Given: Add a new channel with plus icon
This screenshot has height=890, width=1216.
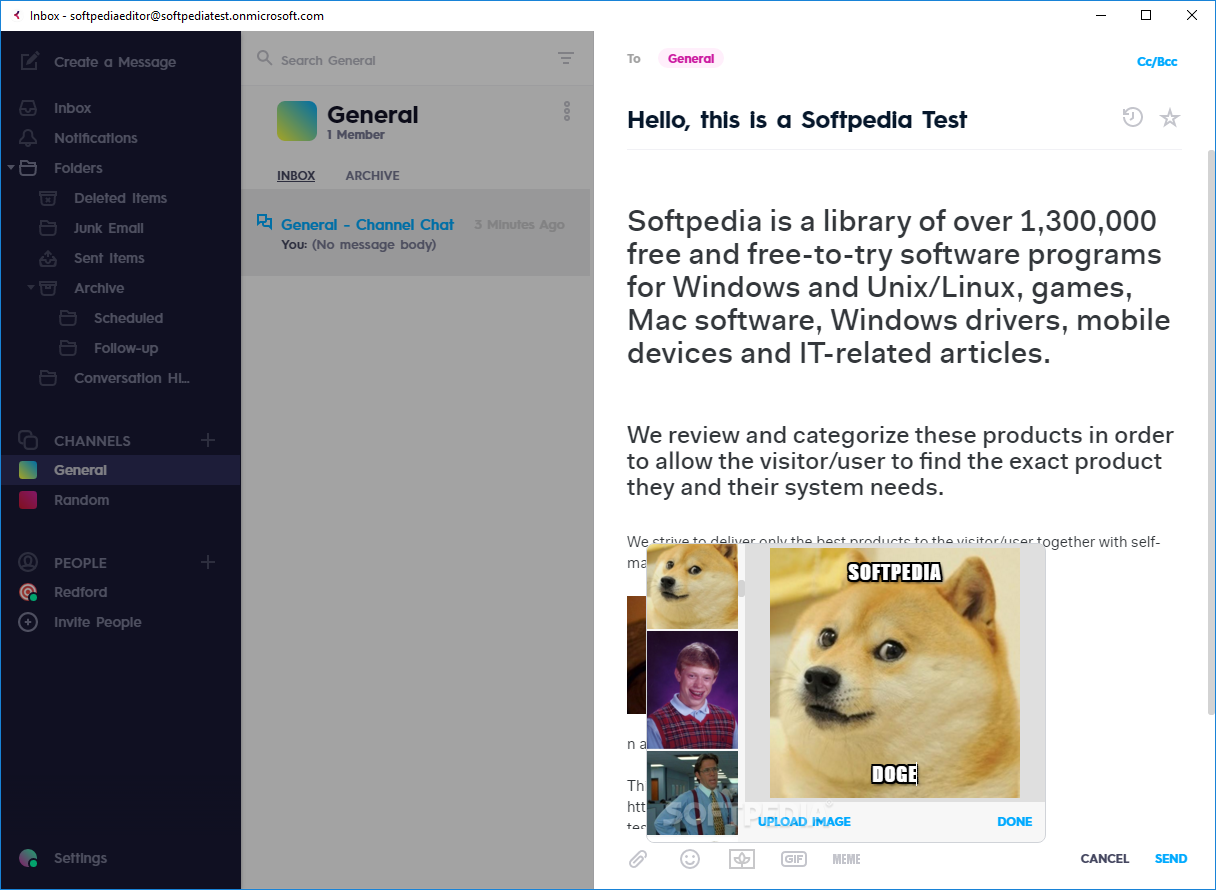Looking at the screenshot, I should 208,440.
